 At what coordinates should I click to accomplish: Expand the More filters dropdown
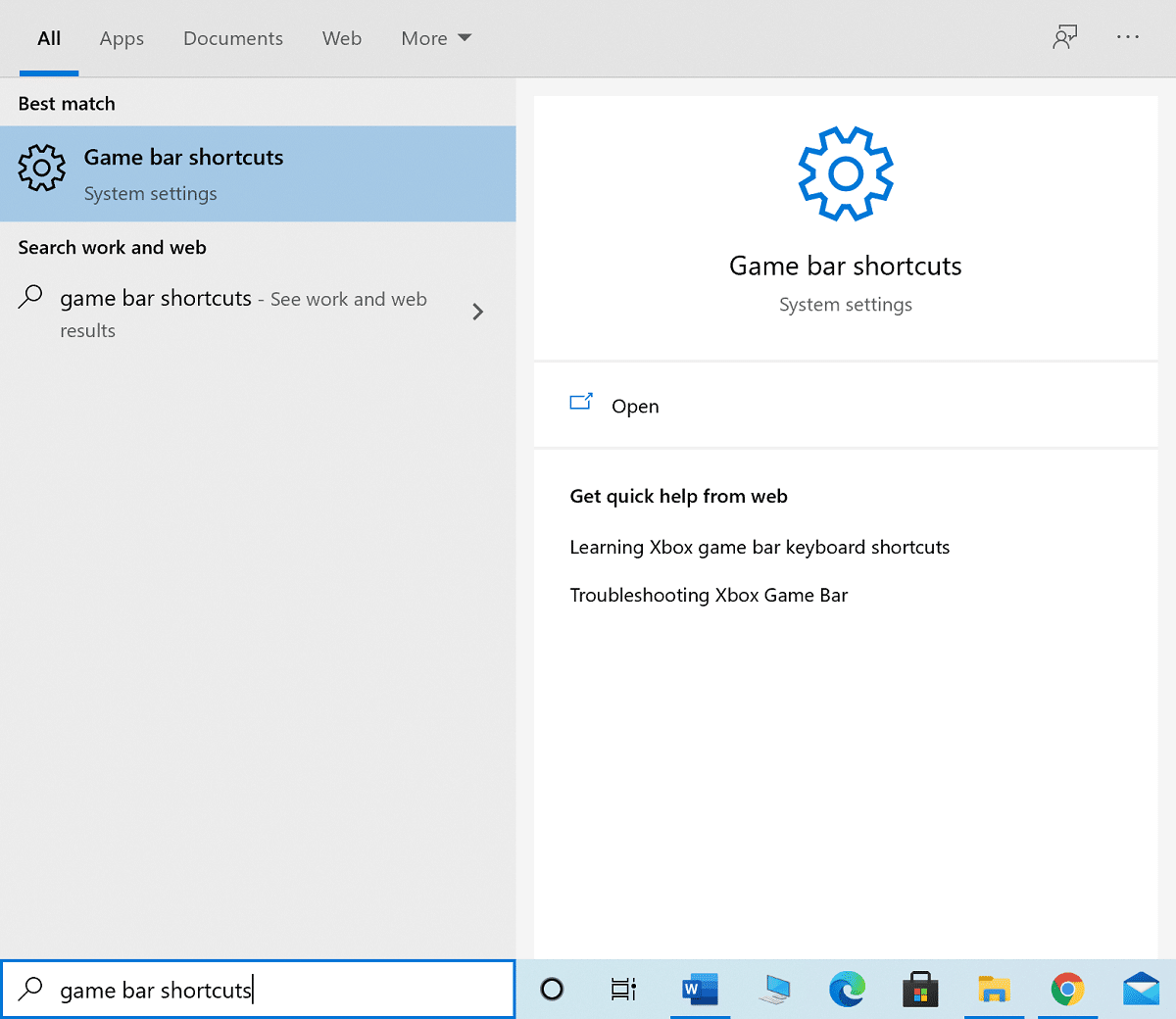pos(435,38)
